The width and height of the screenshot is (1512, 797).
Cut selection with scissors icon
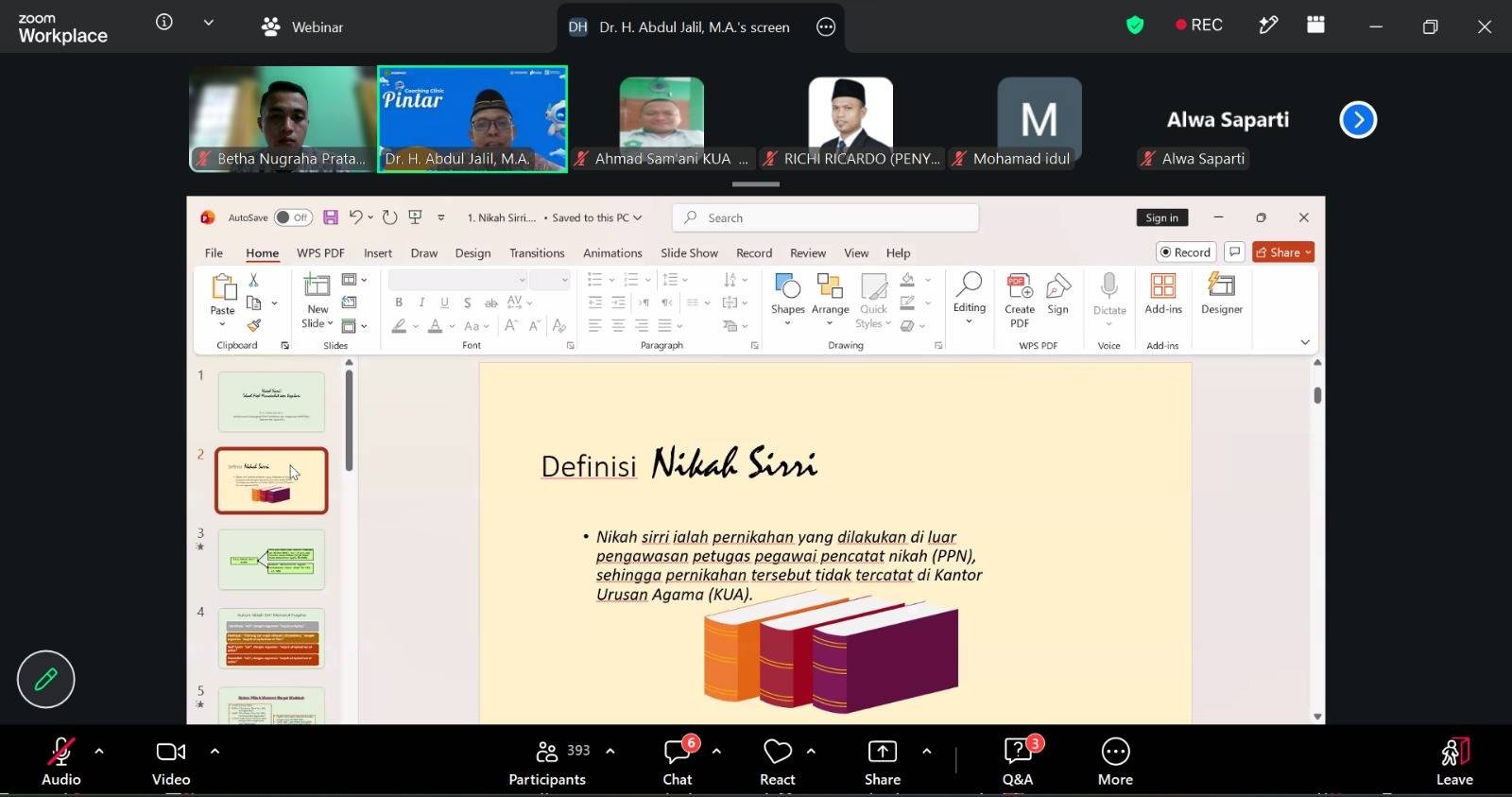click(253, 280)
